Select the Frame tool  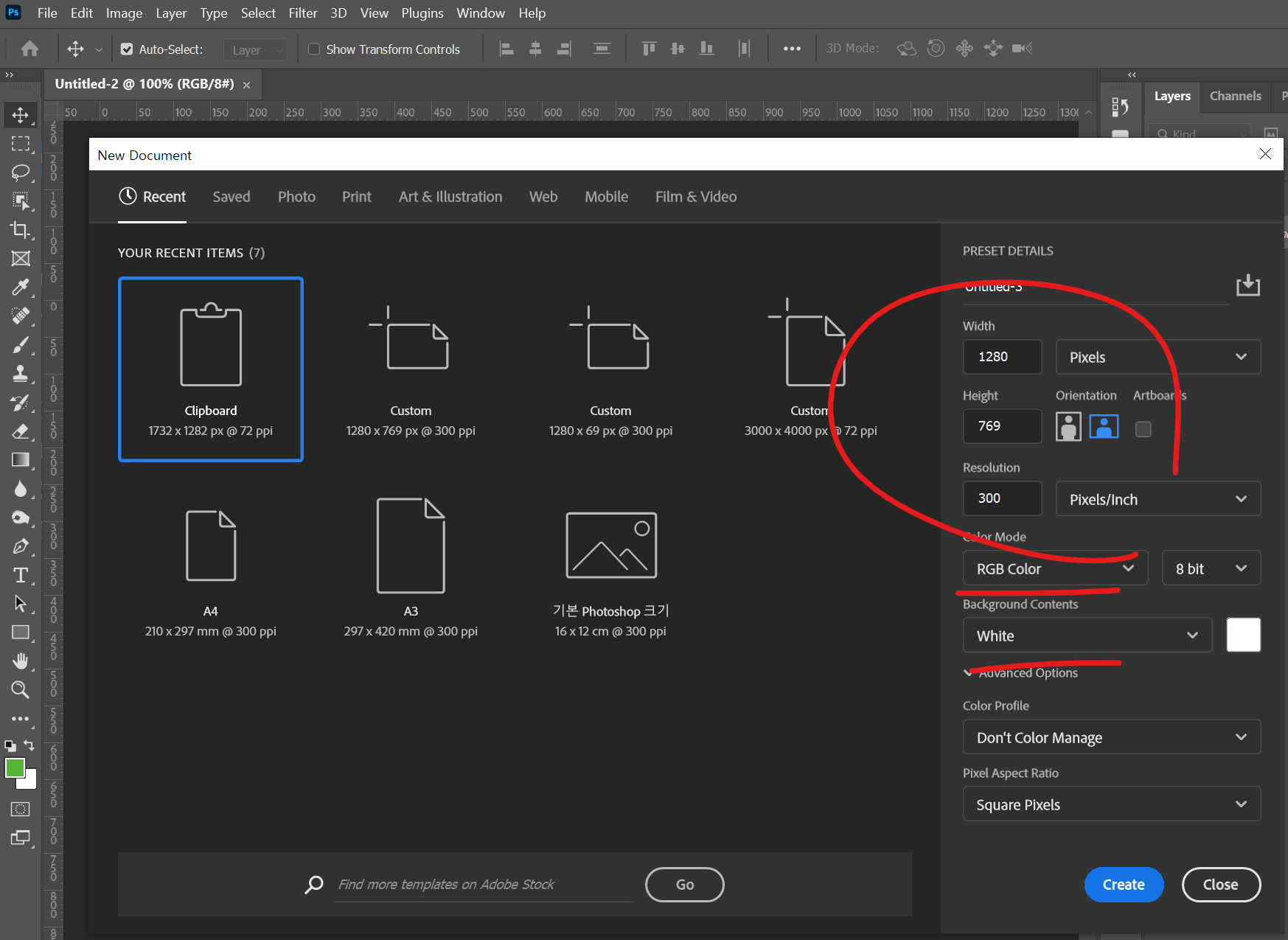click(21, 259)
